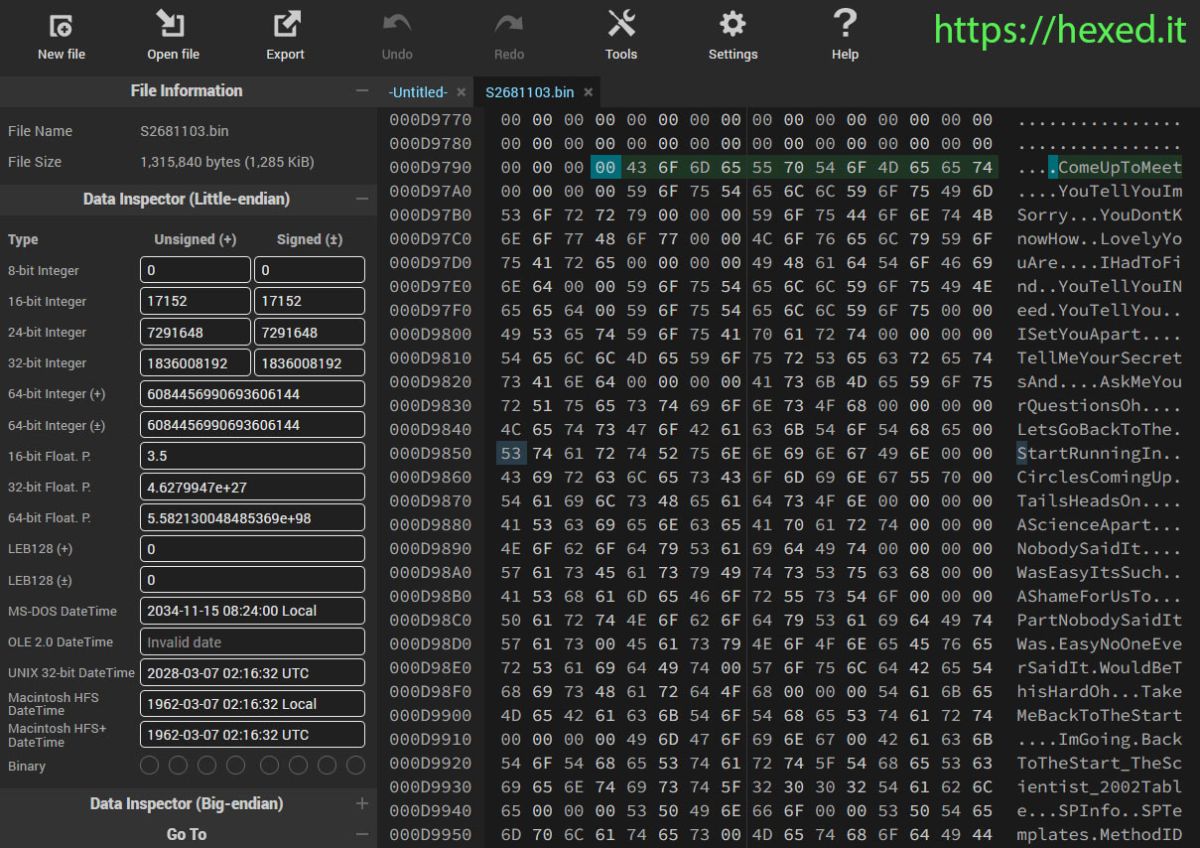
Task: Open the Tools wrench icon
Action: pyautogui.click(x=621, y=25)
